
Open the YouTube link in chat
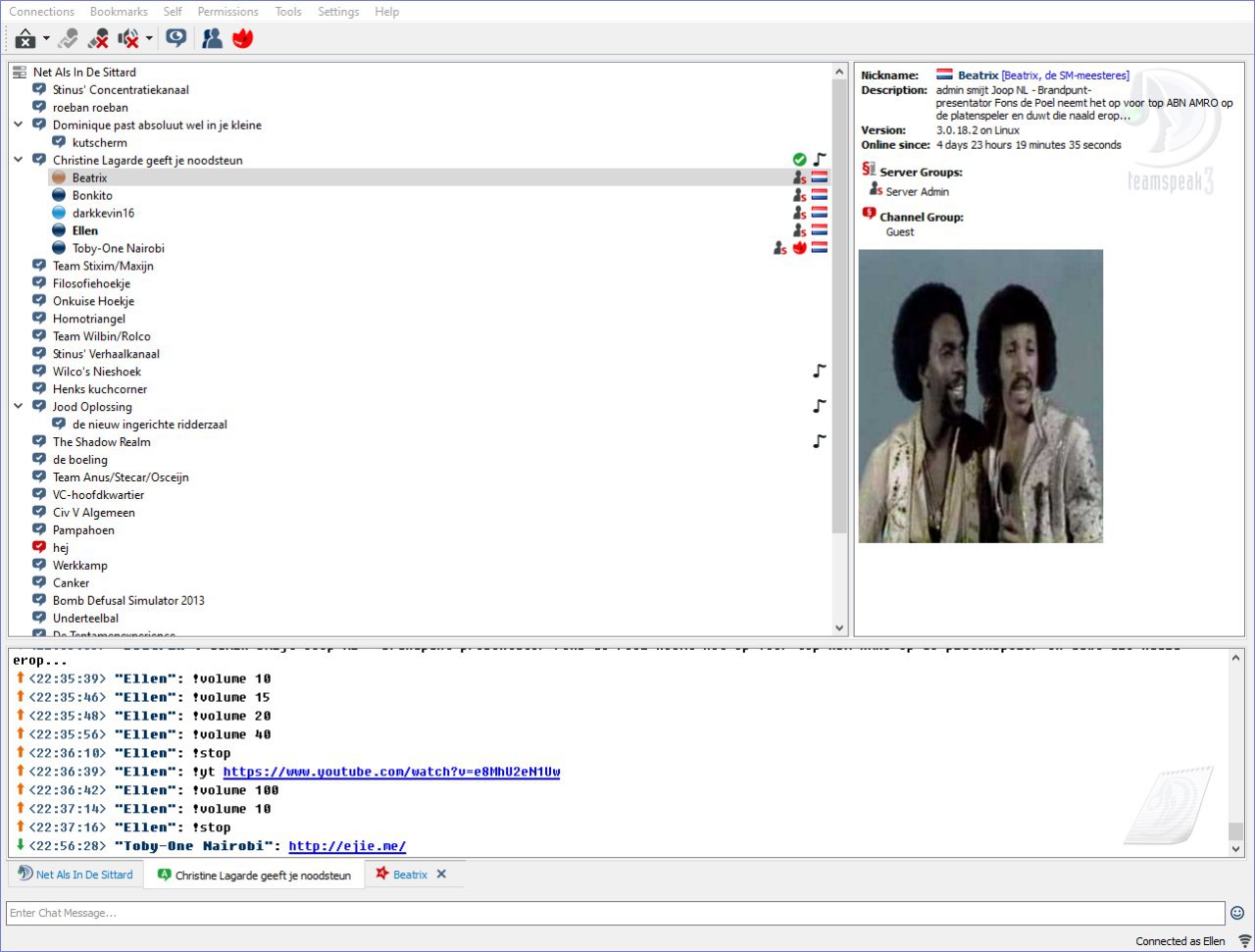pyautogui.click(x=391, y=772)
